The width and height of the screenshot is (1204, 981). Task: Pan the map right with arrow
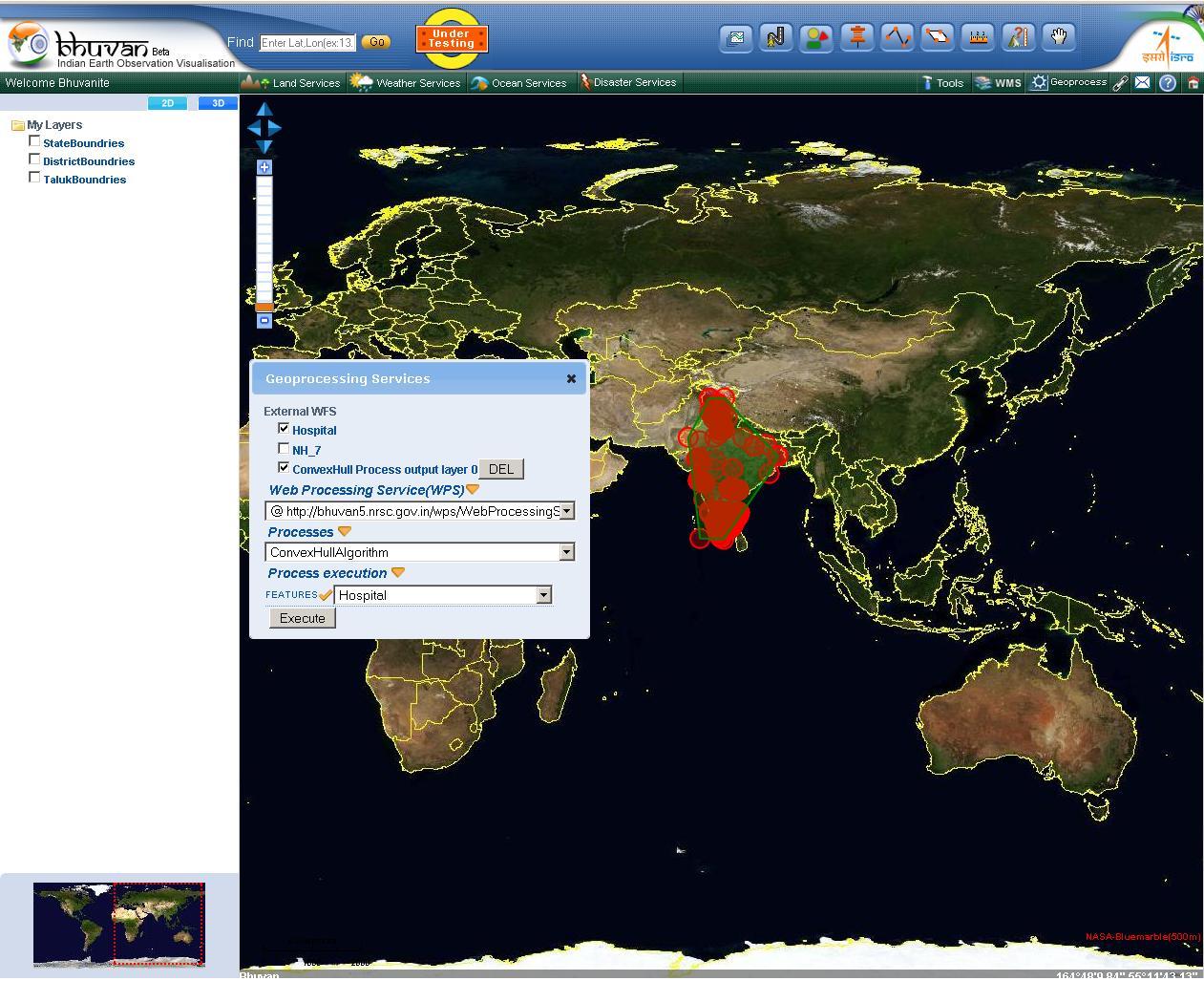(x=275, y=127)
